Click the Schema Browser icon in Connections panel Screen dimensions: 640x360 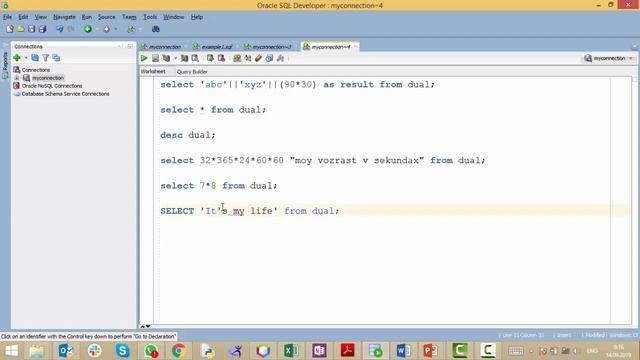point(56,58)
